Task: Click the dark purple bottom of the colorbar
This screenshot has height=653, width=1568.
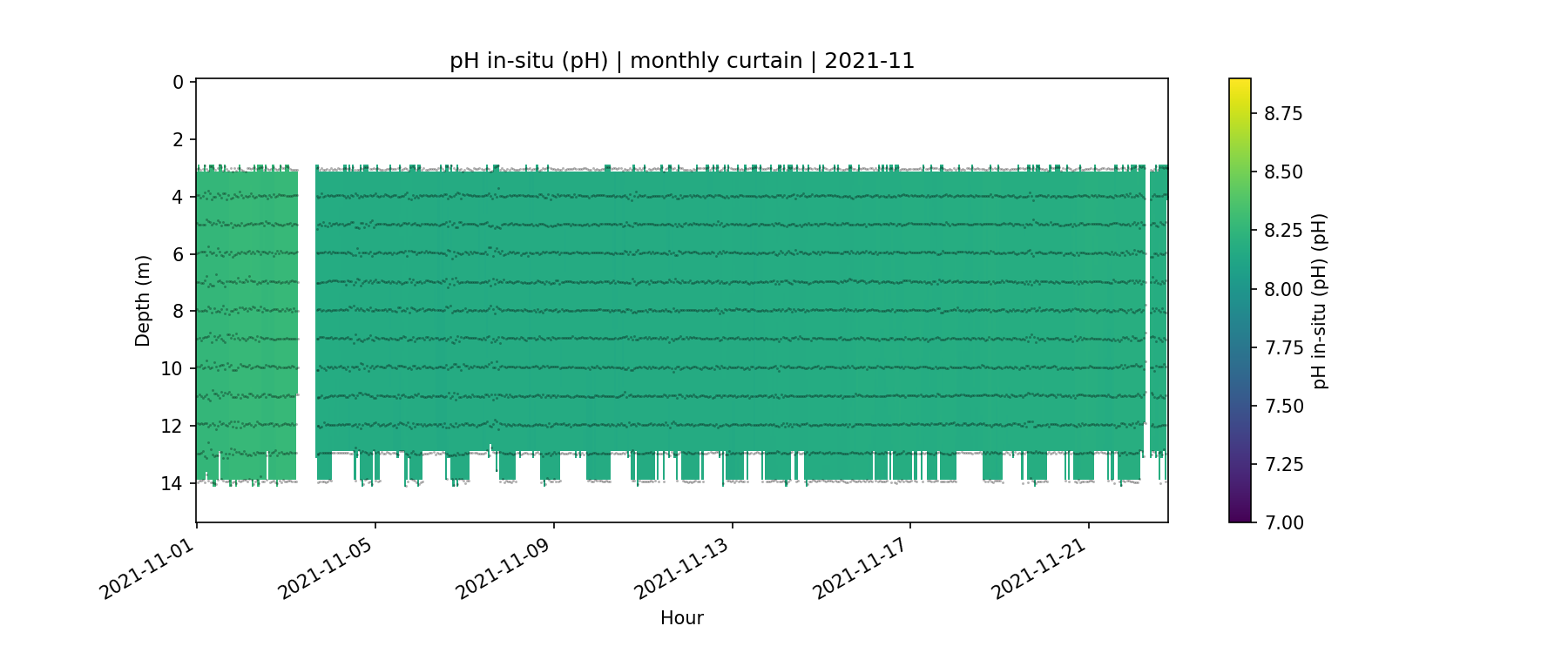Action: pos(1240,516)
